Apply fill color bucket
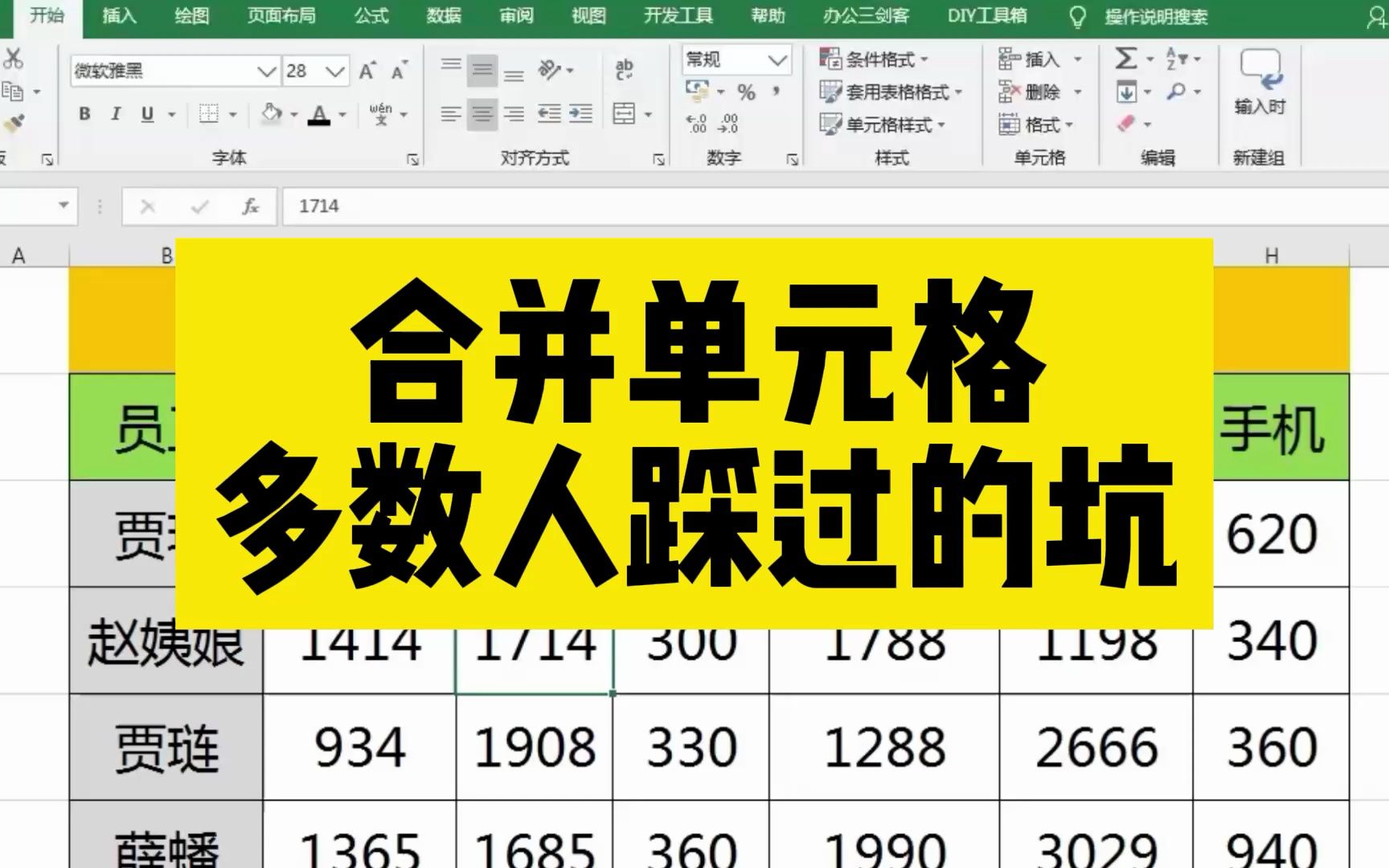 pyautogui.click(x=272, y=113)
